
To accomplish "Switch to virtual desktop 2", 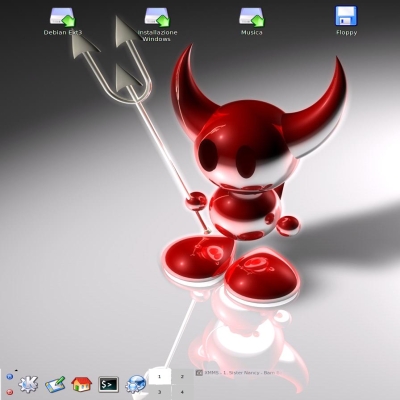I will coord(182,377).
